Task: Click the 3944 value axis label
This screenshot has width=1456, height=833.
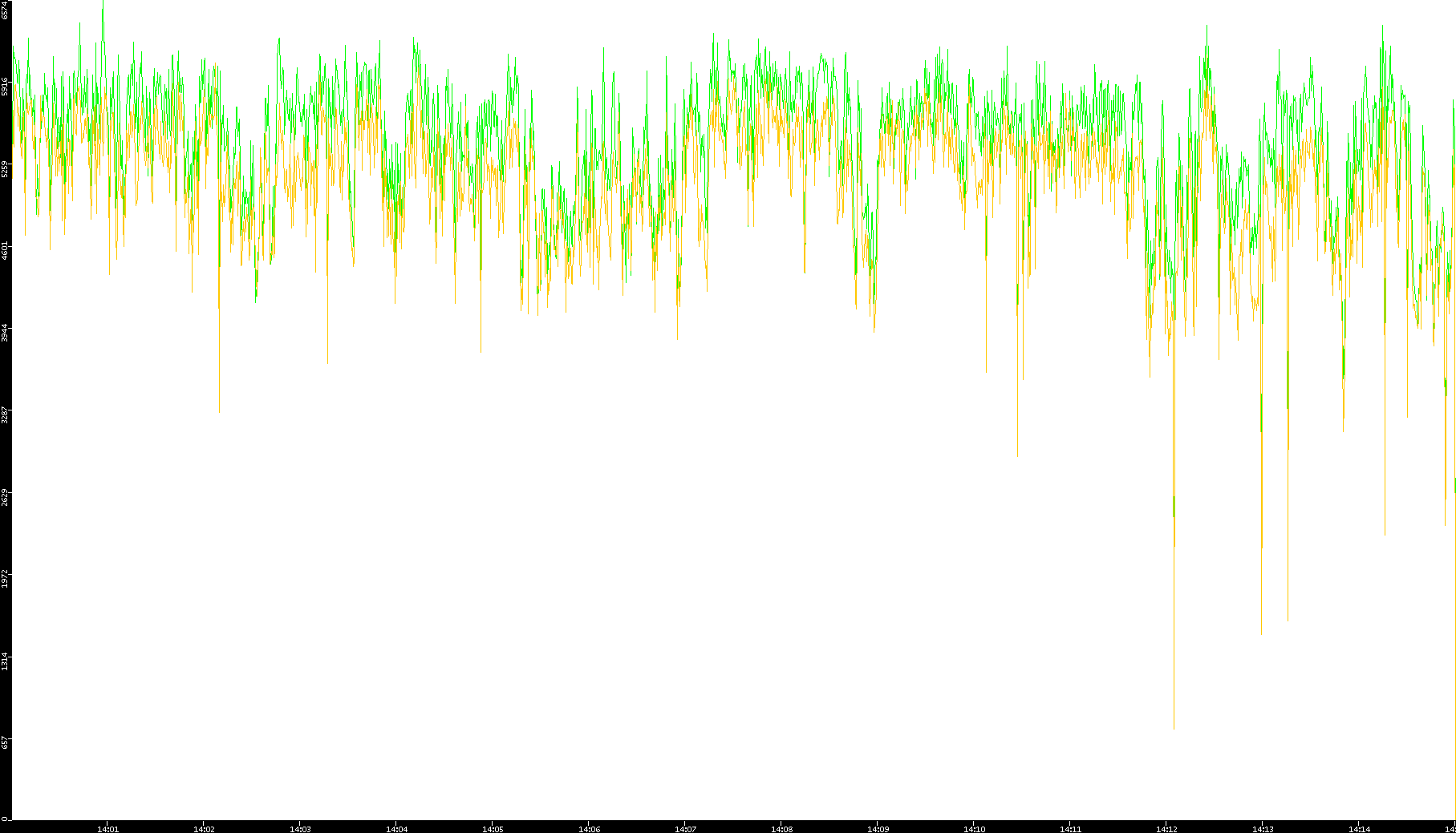Action: click(x=5, y=333)
